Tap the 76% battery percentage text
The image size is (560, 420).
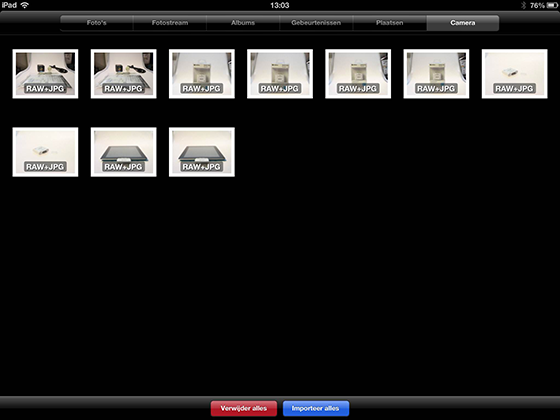537,5
